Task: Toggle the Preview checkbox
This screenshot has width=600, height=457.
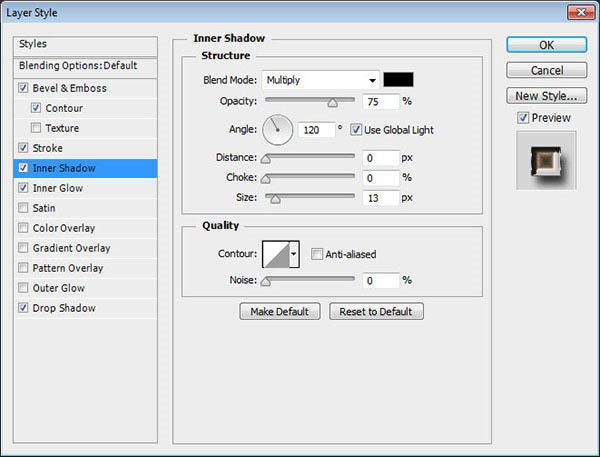Action: pos(523,118)
